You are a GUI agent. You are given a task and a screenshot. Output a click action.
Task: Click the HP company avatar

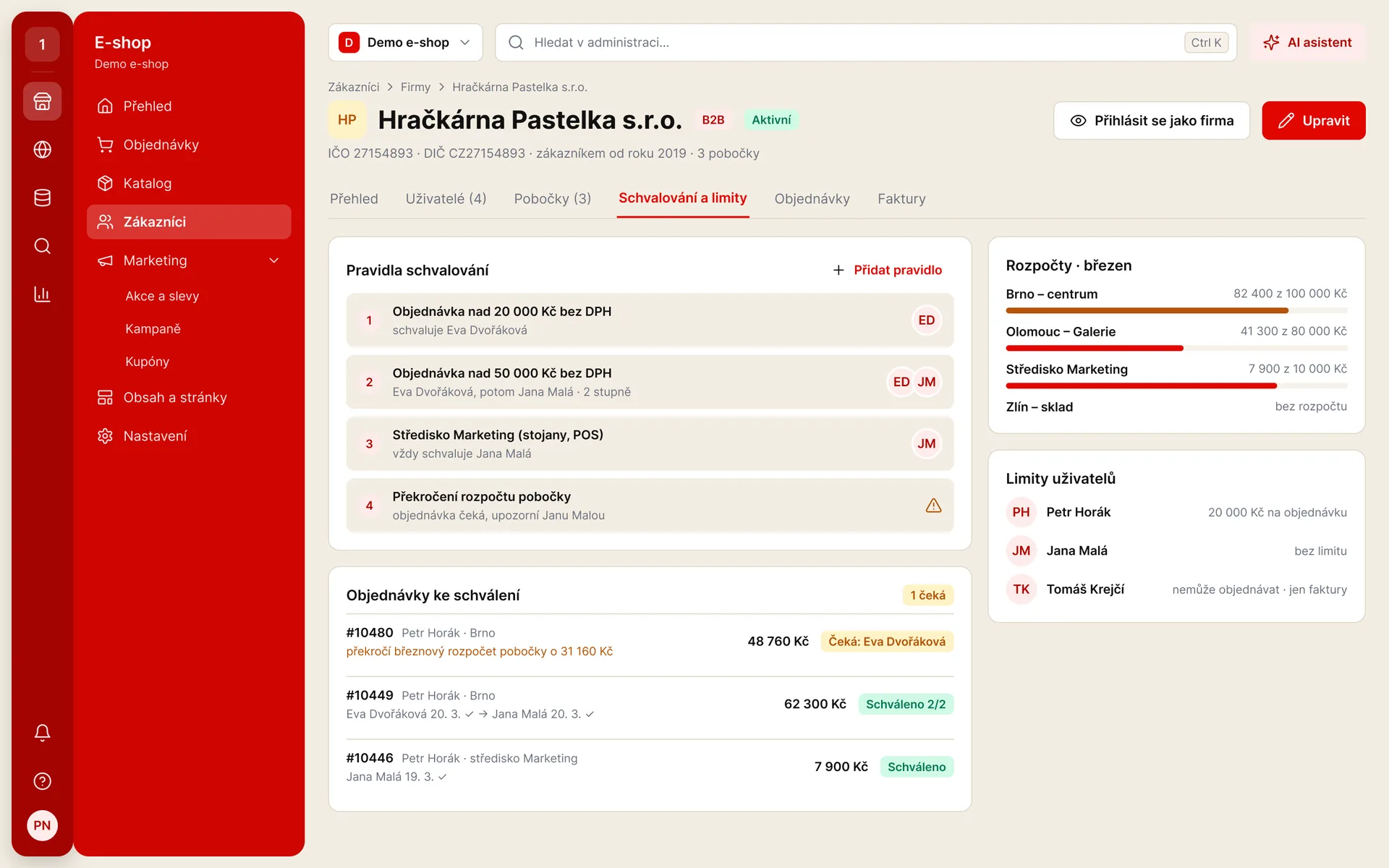click(347, 120)
